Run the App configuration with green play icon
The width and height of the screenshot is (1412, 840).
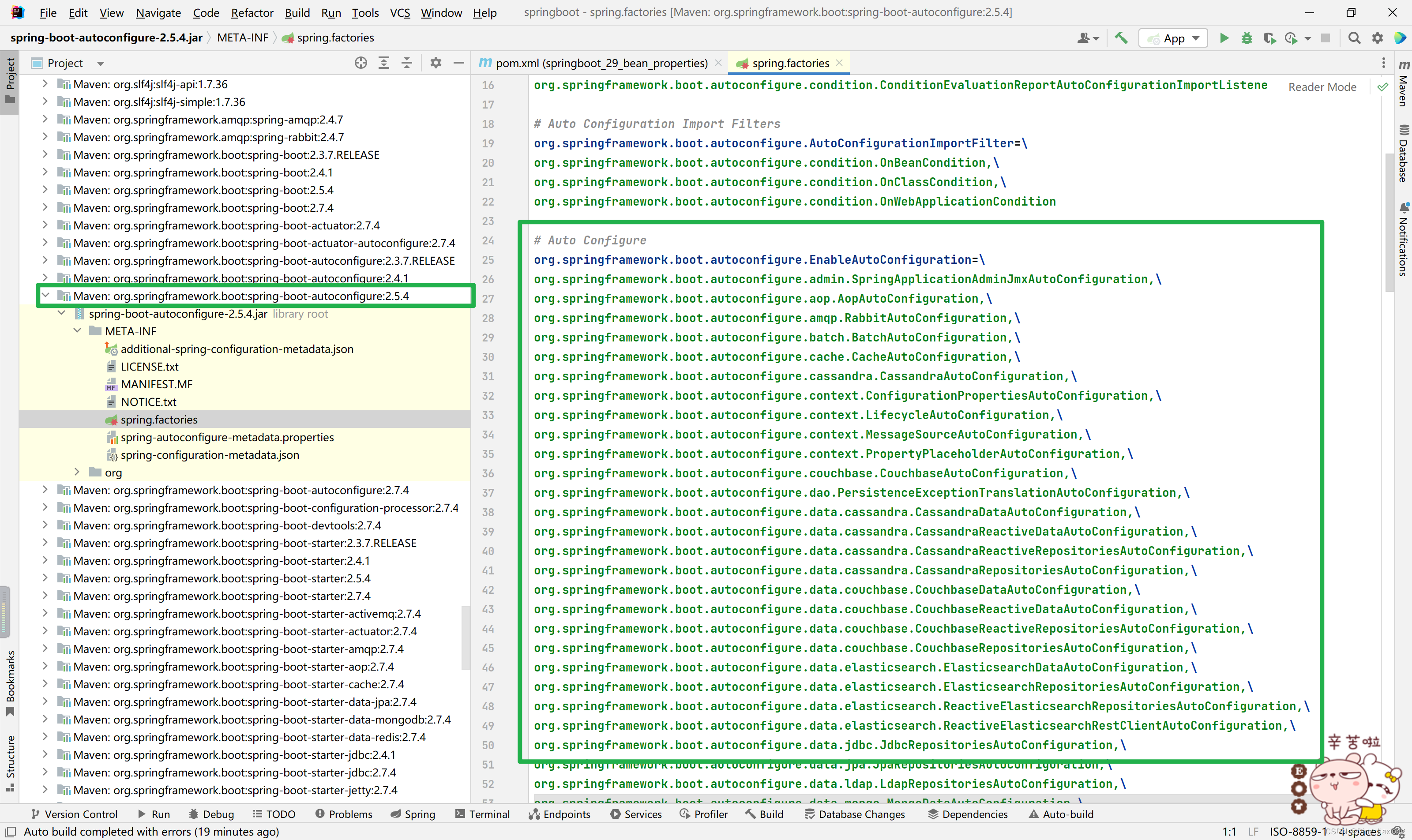pyautogui.click(x=1224, y=38)
